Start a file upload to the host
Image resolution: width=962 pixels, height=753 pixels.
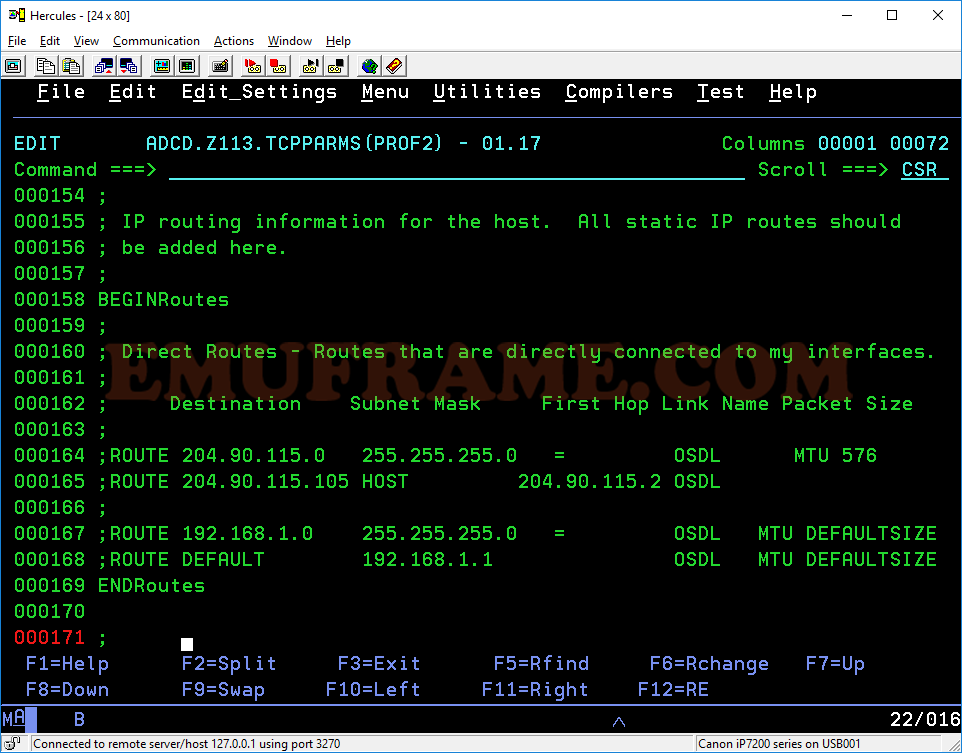pos(105,66)
